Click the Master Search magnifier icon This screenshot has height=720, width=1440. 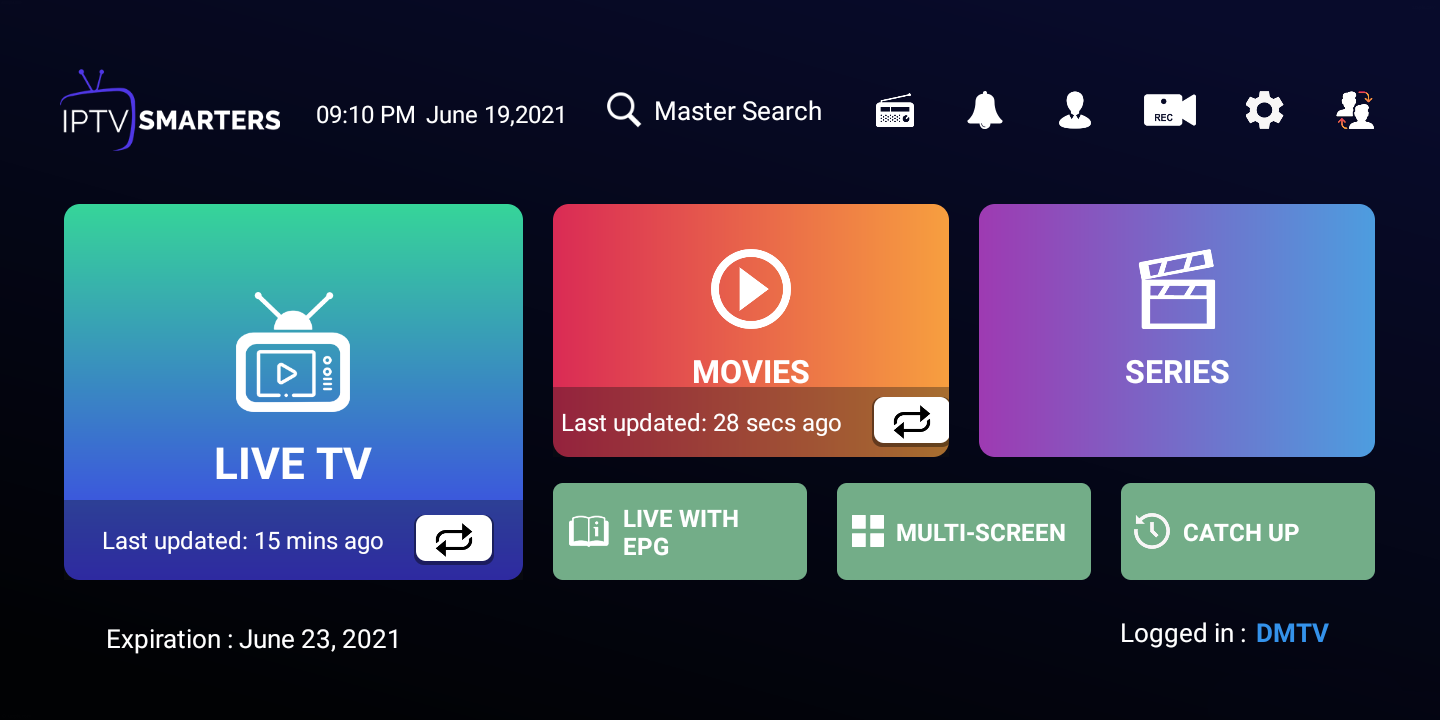point(624,110)
